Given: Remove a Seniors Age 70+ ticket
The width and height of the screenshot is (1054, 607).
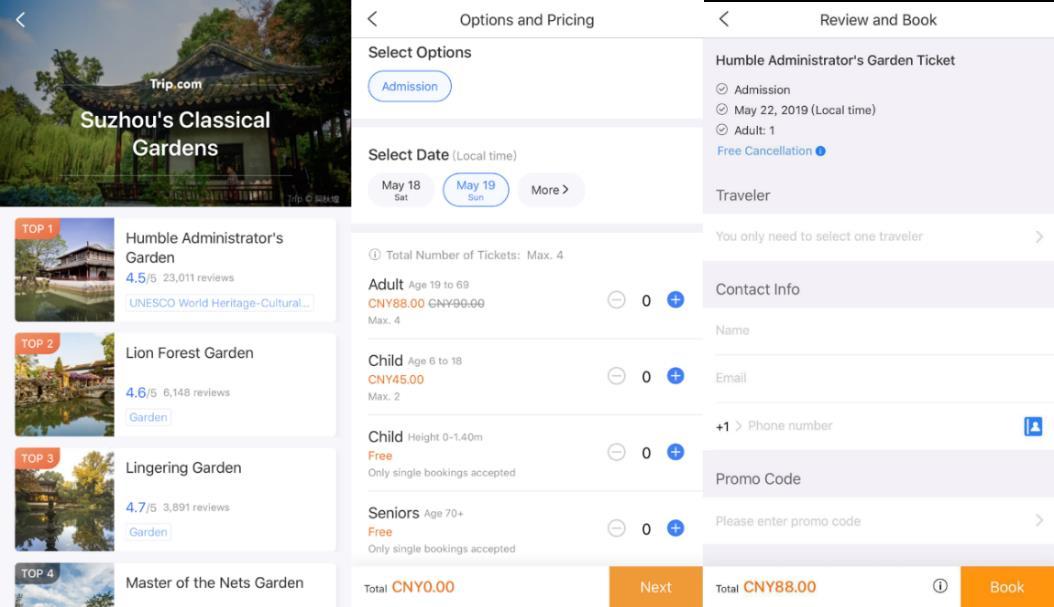Looking at the screenshot, I should tap(616, 528).
